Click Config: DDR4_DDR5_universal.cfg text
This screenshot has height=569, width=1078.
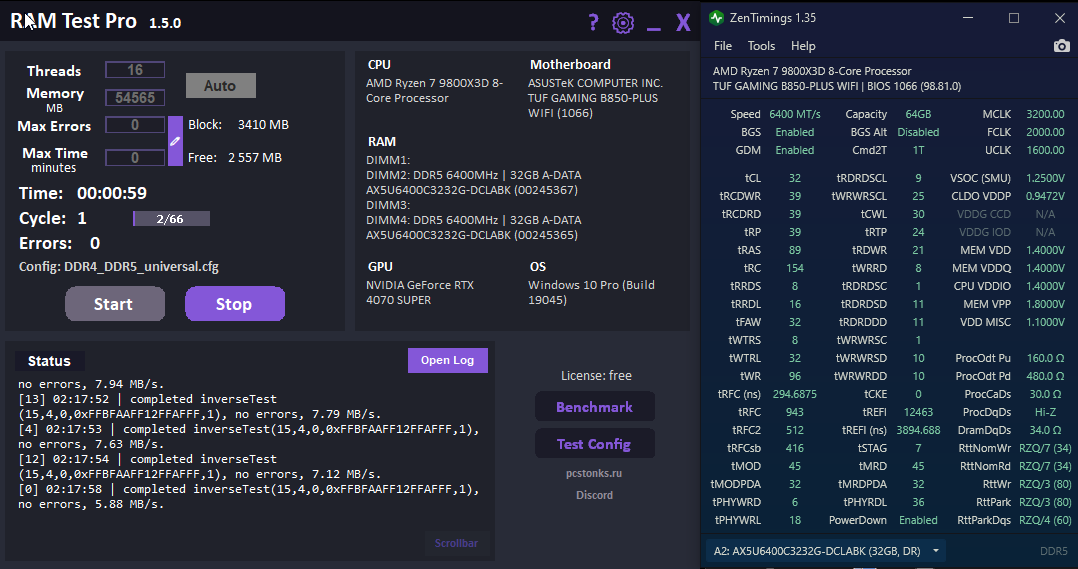[x=119, y=267]
